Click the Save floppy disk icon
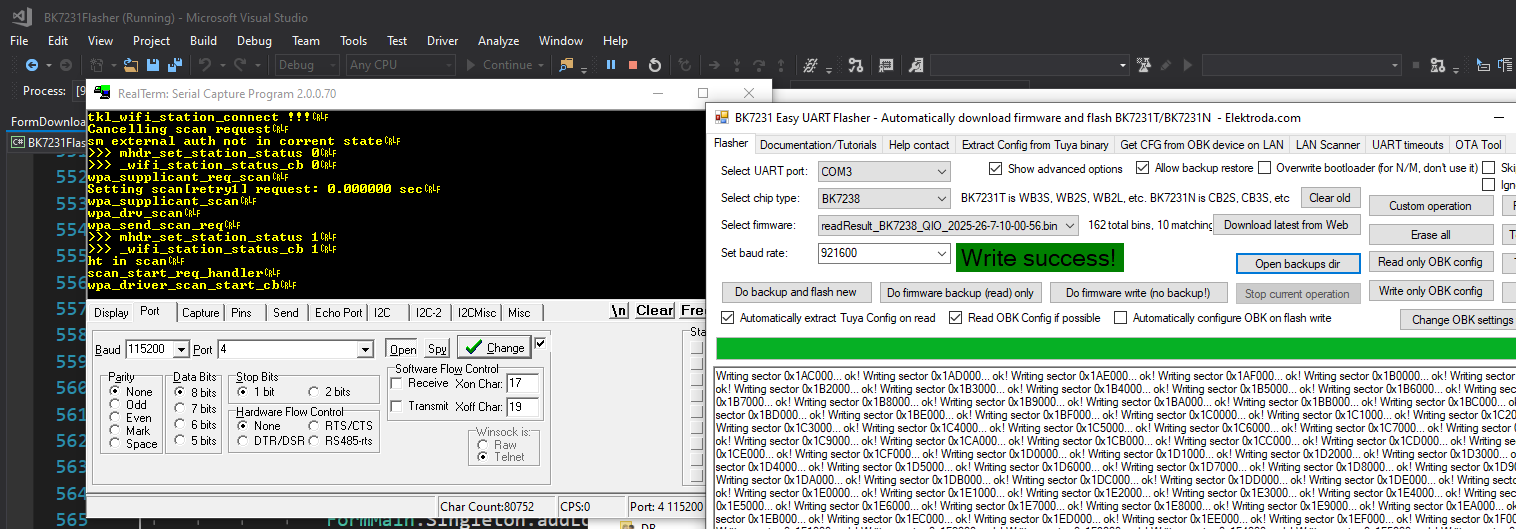 pos(153,65)
